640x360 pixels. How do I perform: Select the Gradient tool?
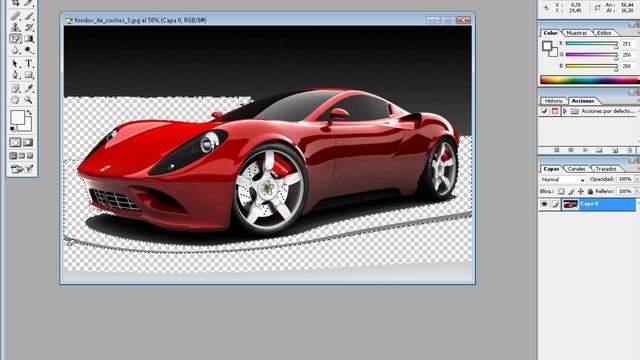29,39
